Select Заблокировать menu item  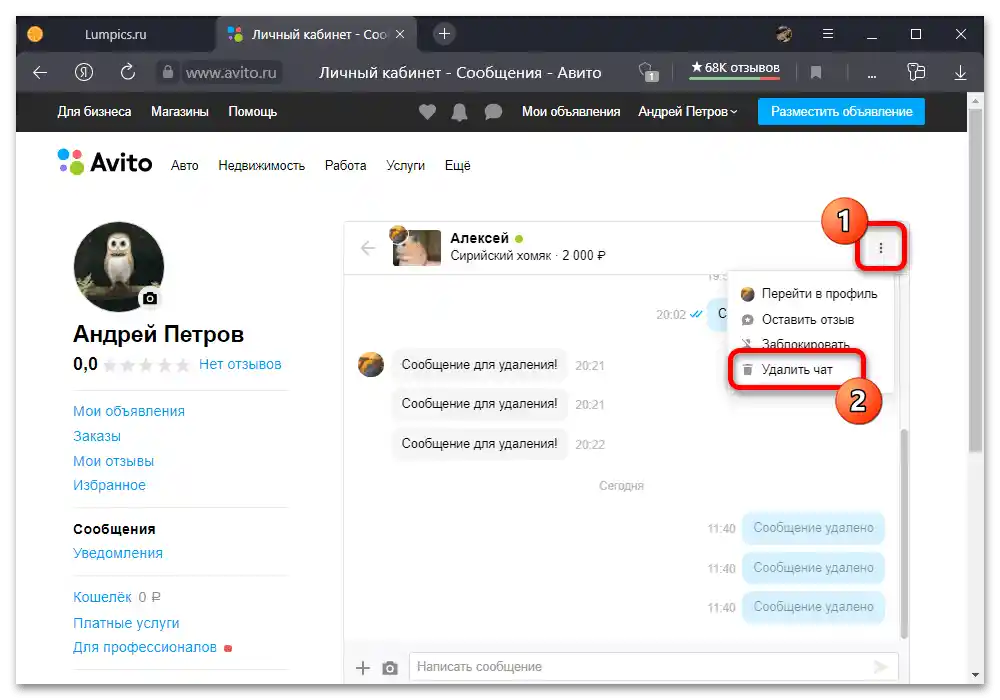[x=795, y=344]
